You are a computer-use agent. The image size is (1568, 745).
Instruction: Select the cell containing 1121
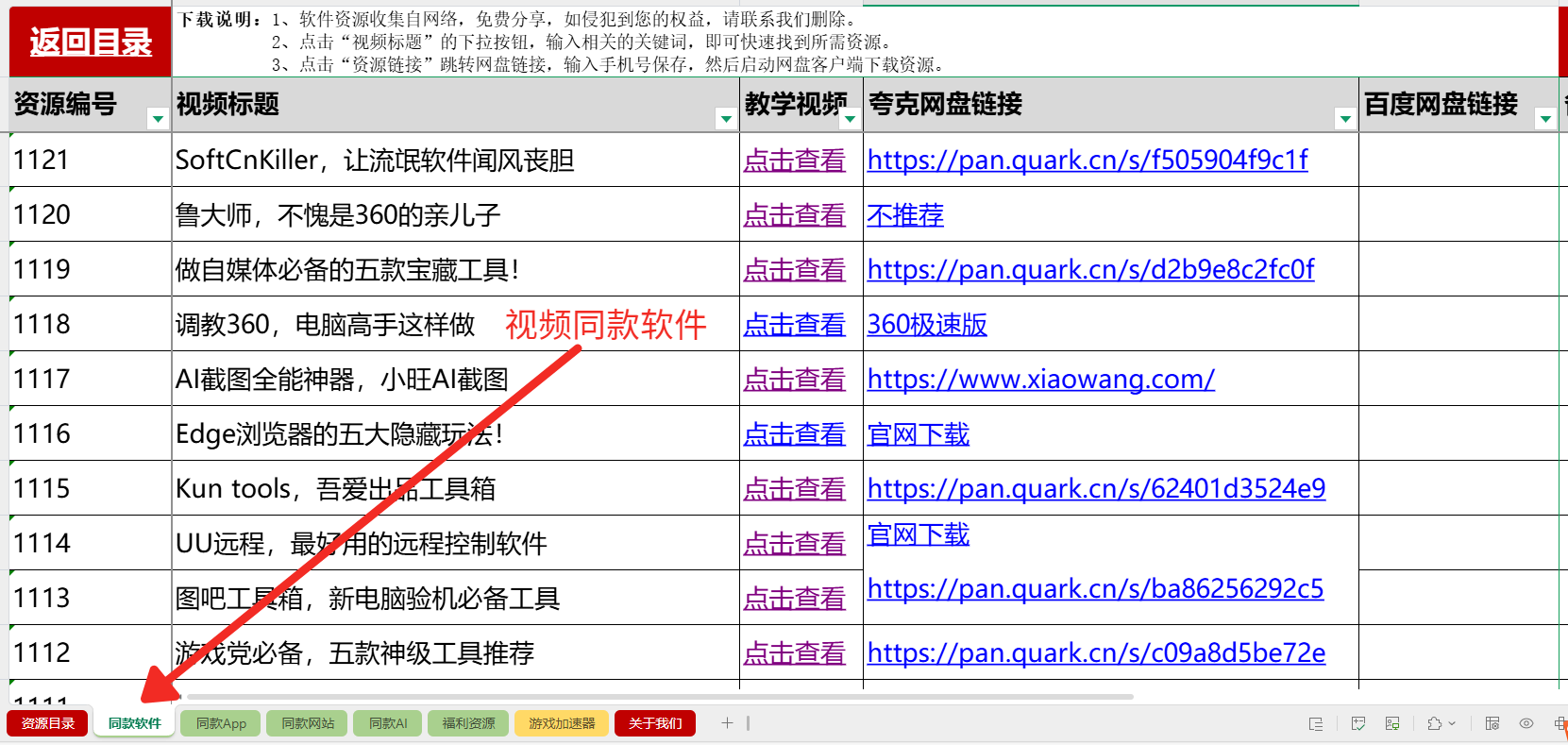point(91,160)
